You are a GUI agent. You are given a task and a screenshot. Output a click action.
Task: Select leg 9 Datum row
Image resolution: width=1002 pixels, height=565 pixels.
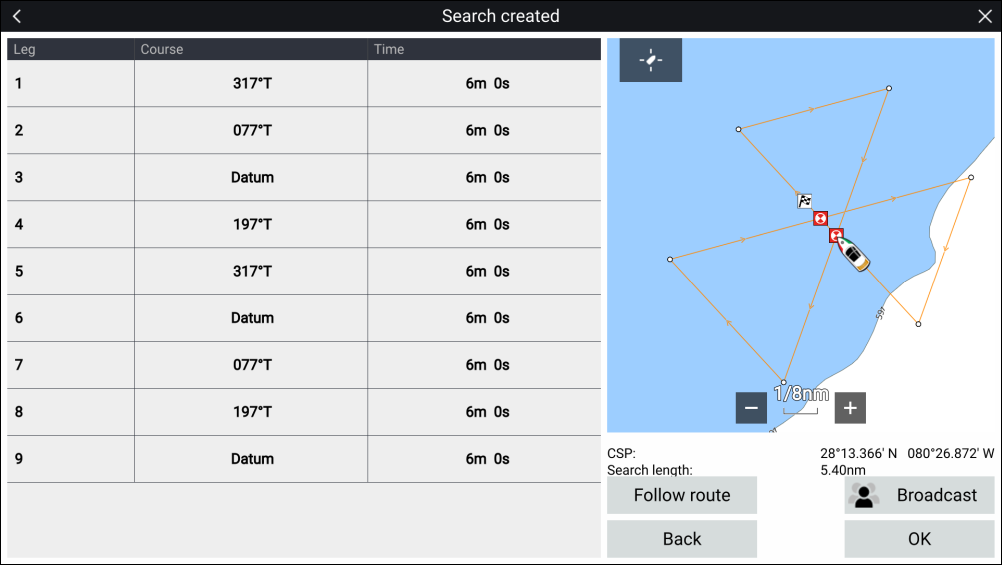[x=304, y=459]
